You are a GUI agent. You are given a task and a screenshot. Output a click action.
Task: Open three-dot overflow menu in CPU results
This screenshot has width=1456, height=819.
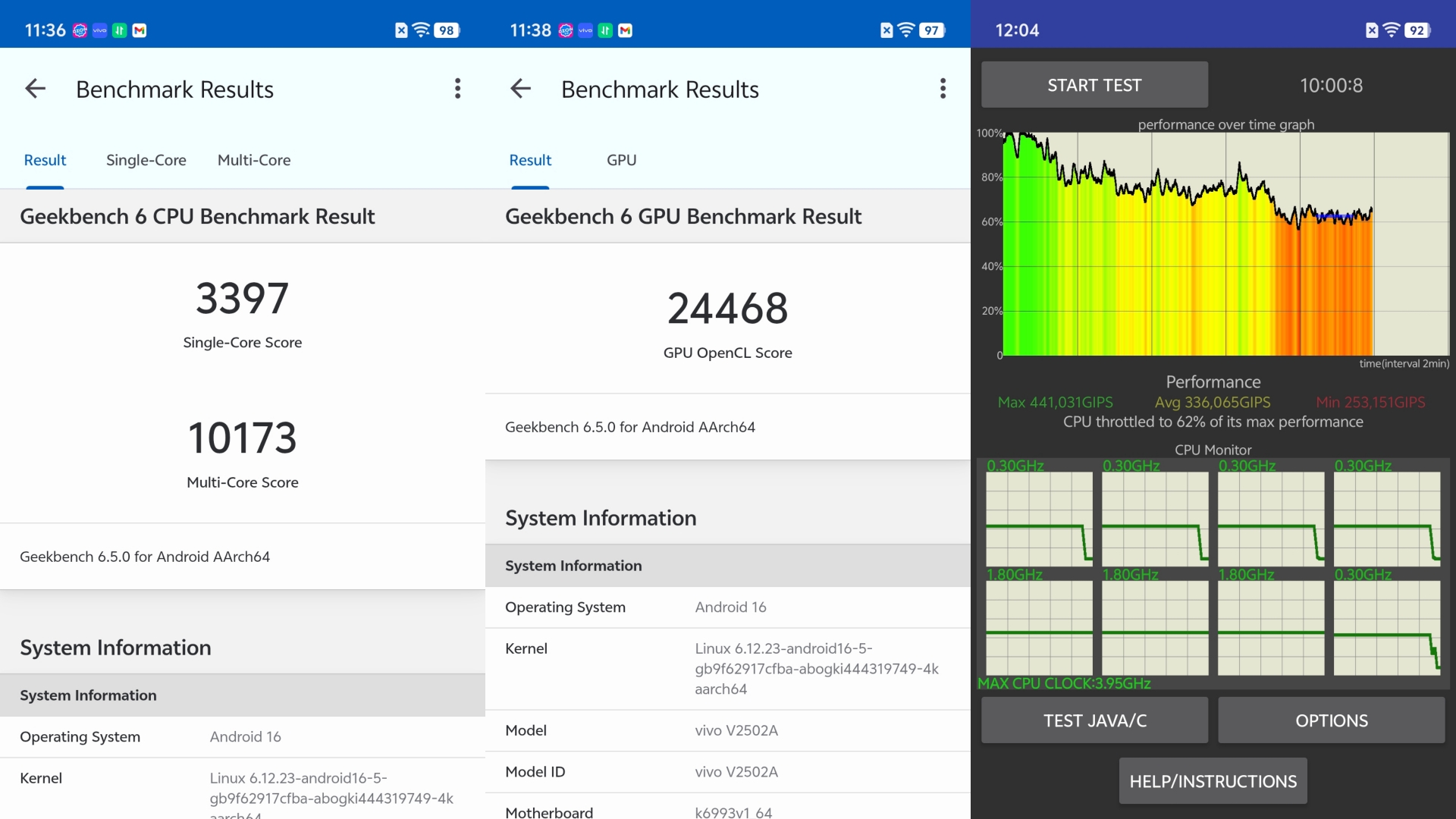(x=457, y=89)
